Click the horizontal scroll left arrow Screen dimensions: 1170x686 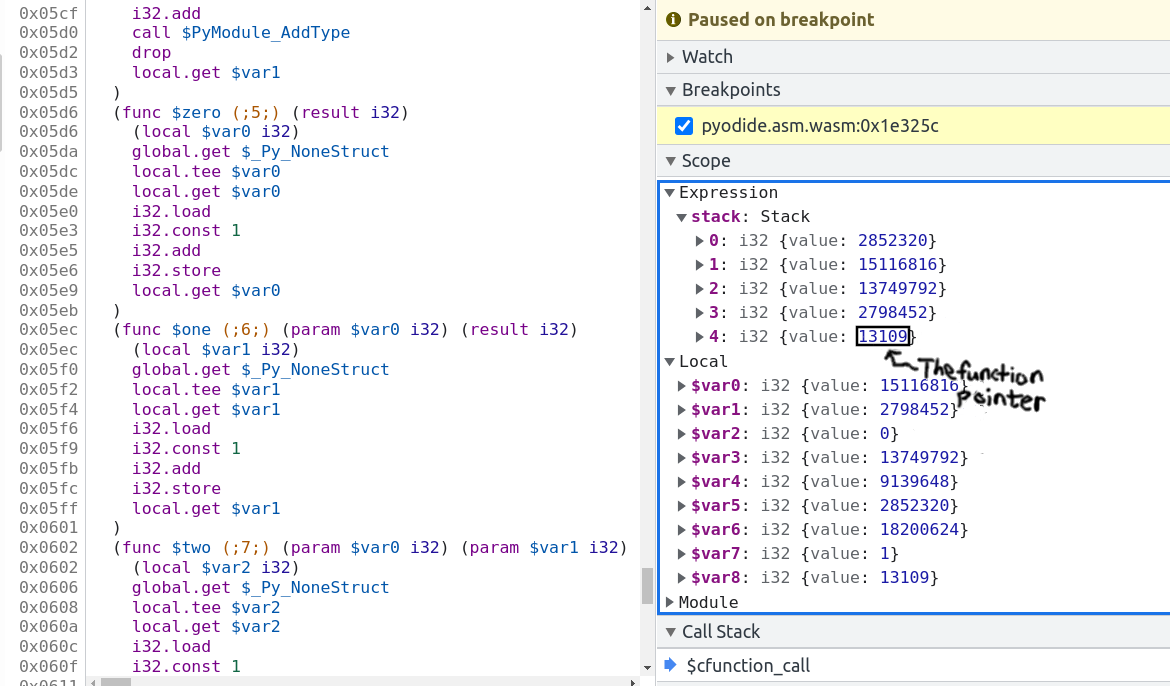pos(93,682)
